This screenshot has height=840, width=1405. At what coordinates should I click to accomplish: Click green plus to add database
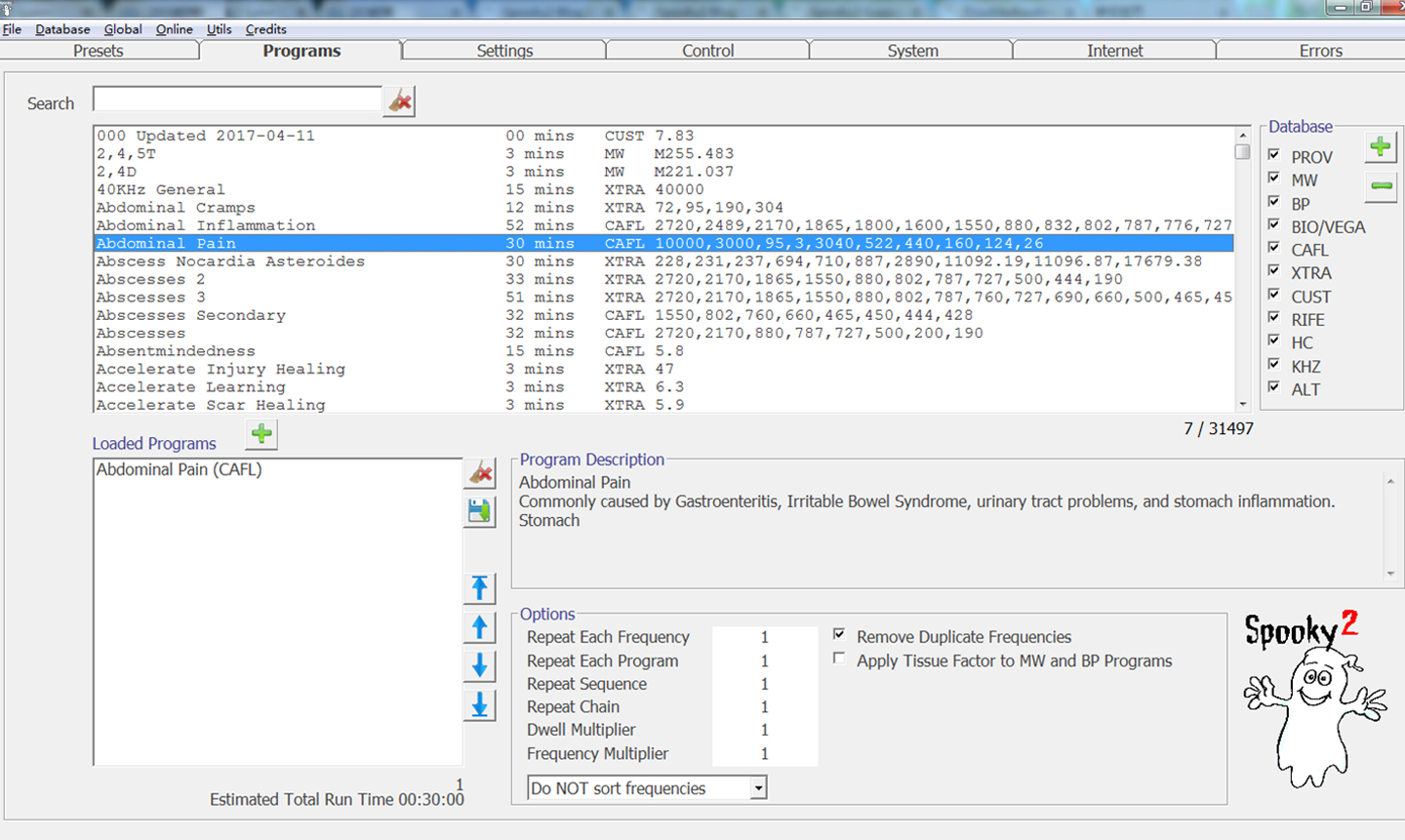[x=1380, y=147]
